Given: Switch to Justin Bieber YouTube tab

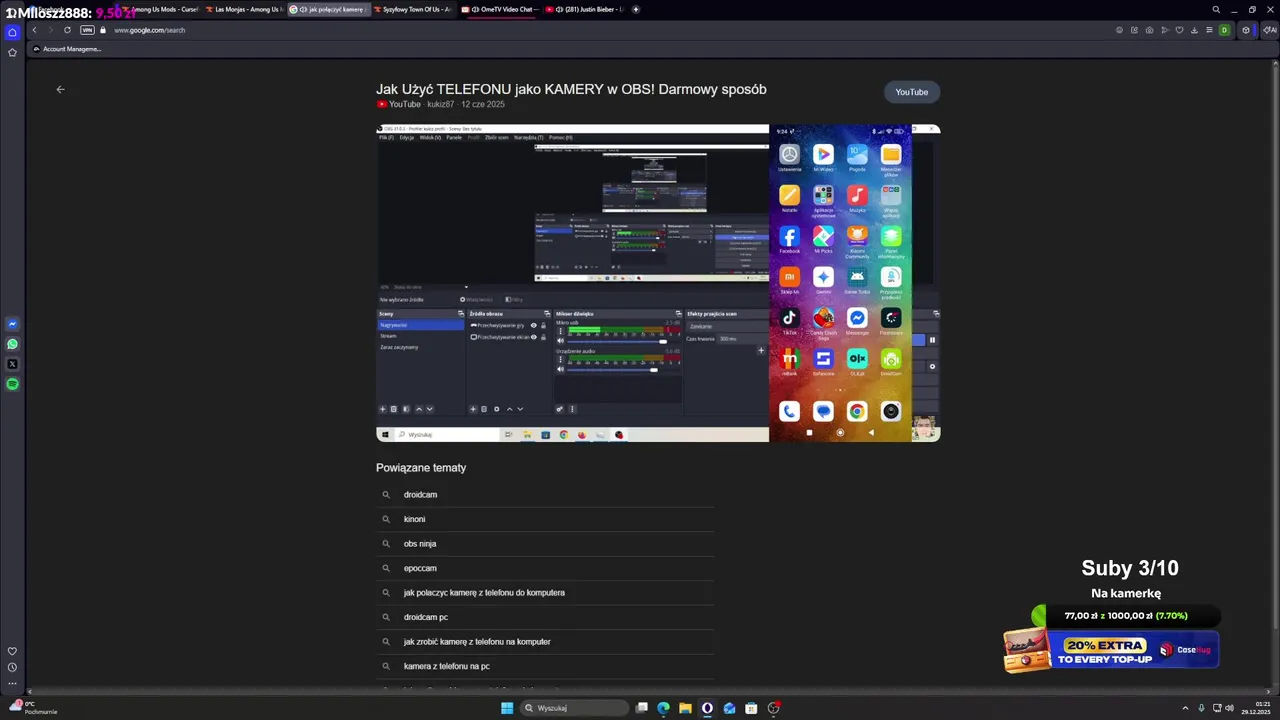Looking at the screenshot, I should (x=586, y=9).
